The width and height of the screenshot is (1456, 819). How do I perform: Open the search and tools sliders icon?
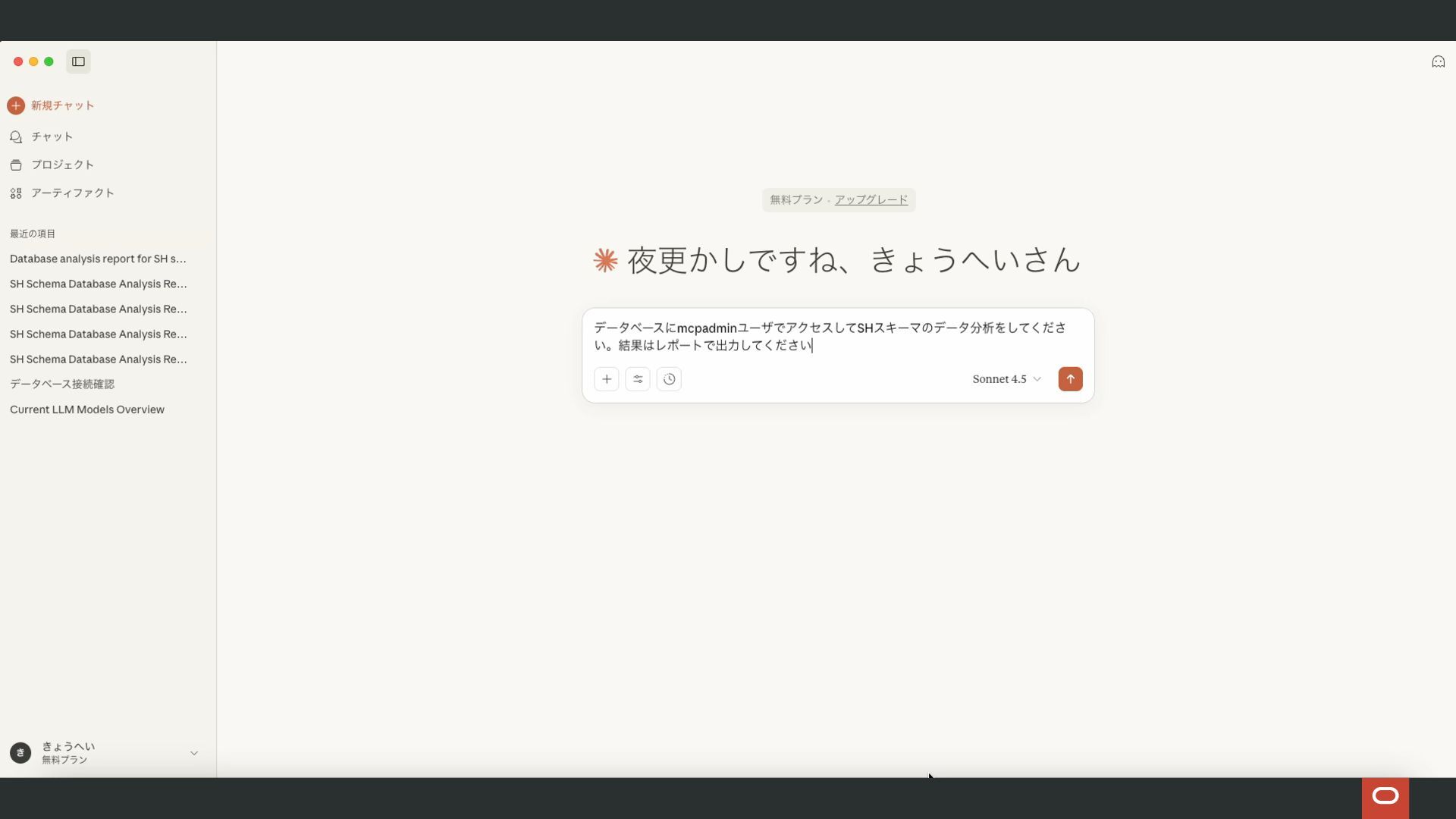click(x=638, y=379)
